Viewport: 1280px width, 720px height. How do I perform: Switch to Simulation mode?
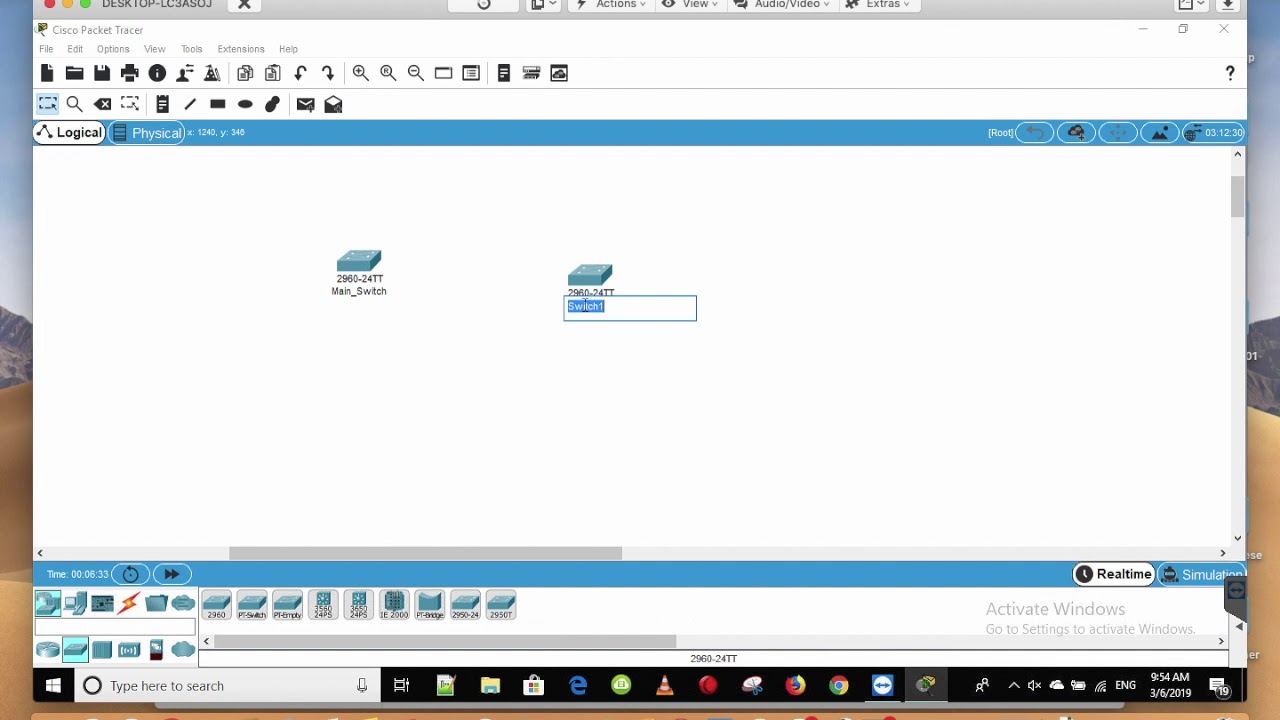[x=1203, y=575]
